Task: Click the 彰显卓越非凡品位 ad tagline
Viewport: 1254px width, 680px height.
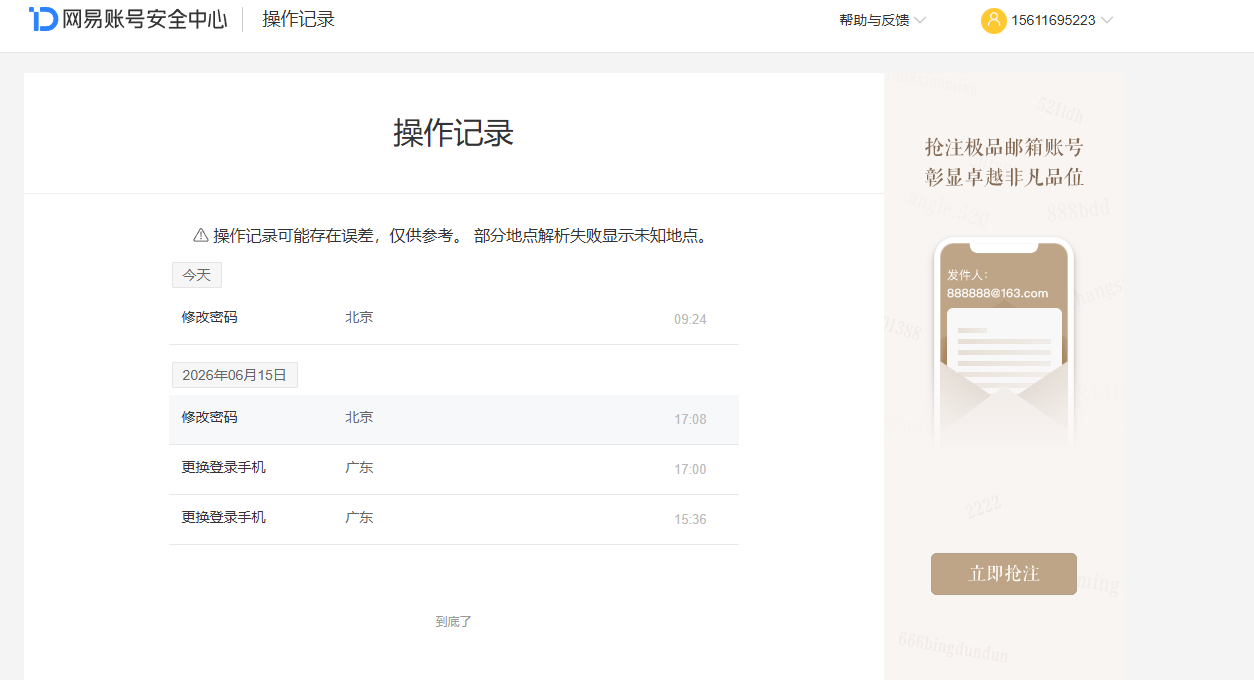Action: coord(1004,178)
